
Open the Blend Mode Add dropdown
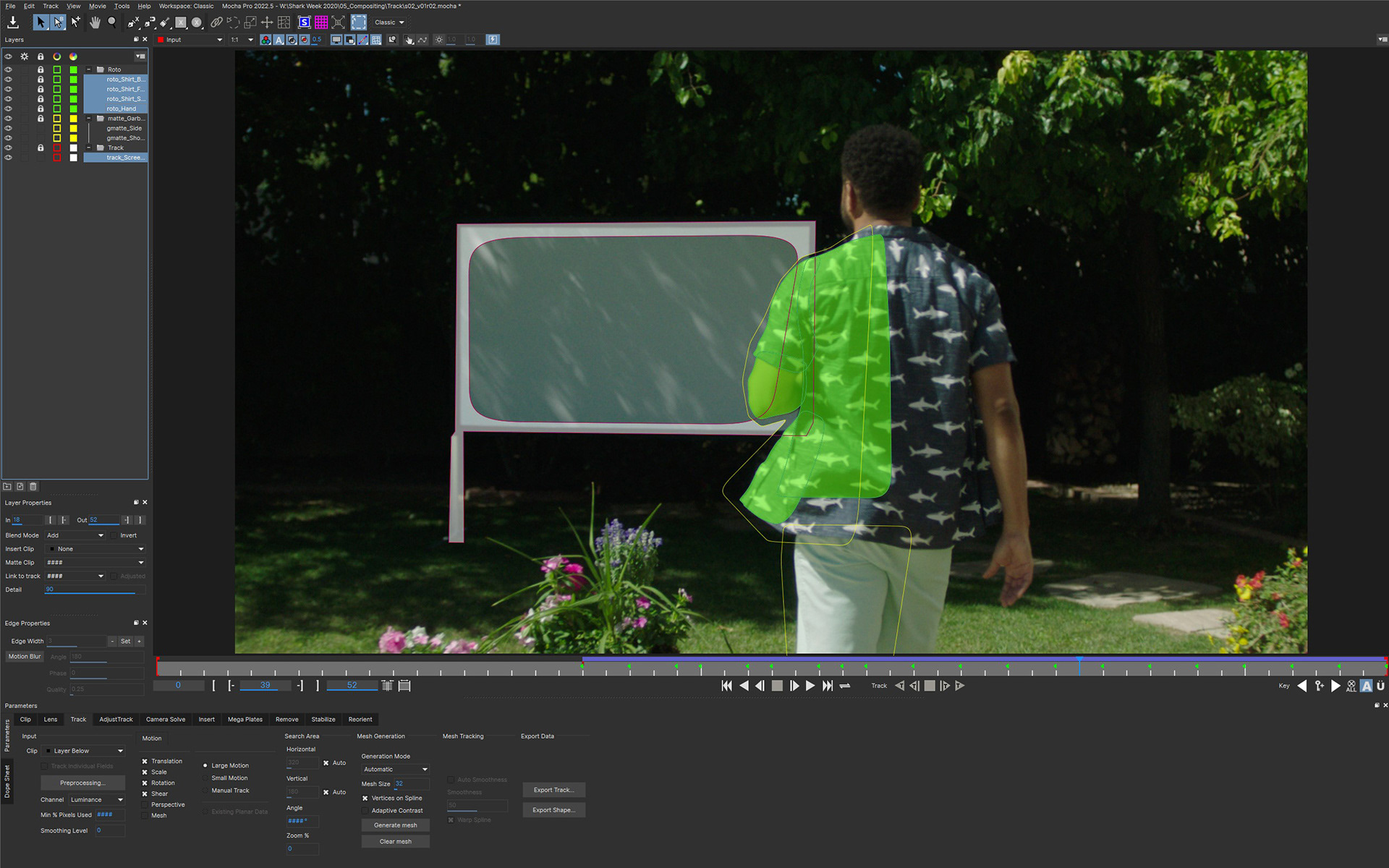75,535
